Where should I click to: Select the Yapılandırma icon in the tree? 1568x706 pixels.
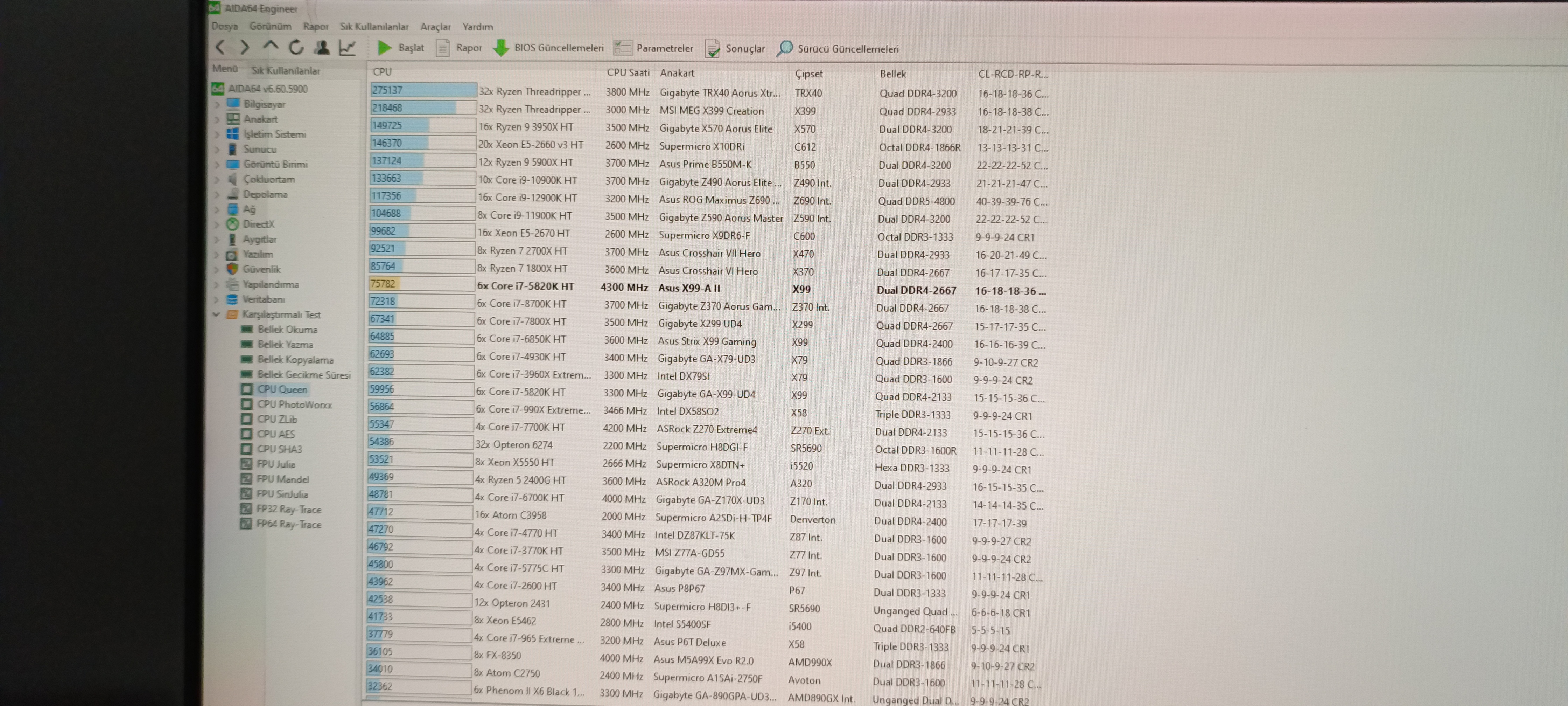click(231, 284)
